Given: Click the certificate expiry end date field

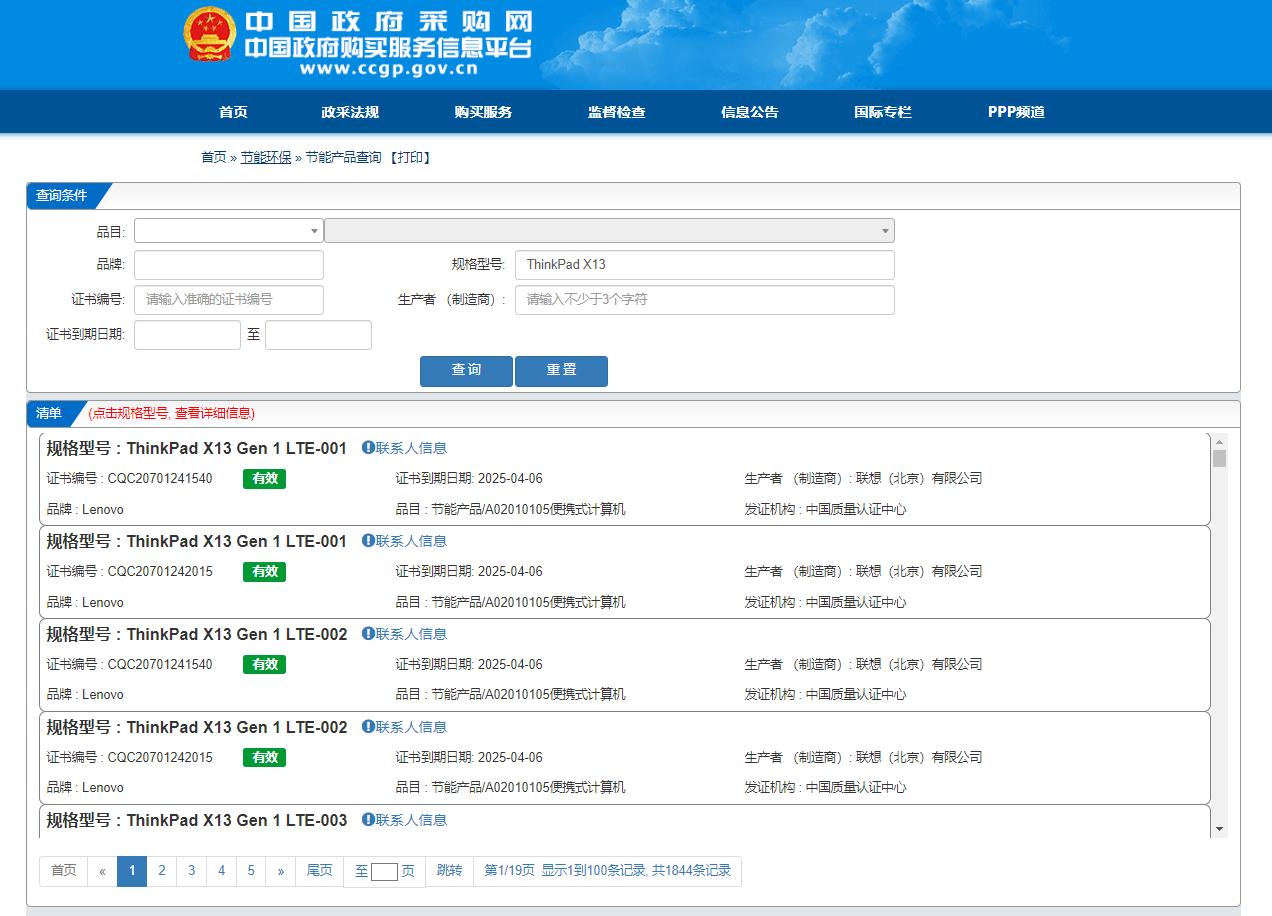Looking at the screenshot, I should (x=318, y=335).
